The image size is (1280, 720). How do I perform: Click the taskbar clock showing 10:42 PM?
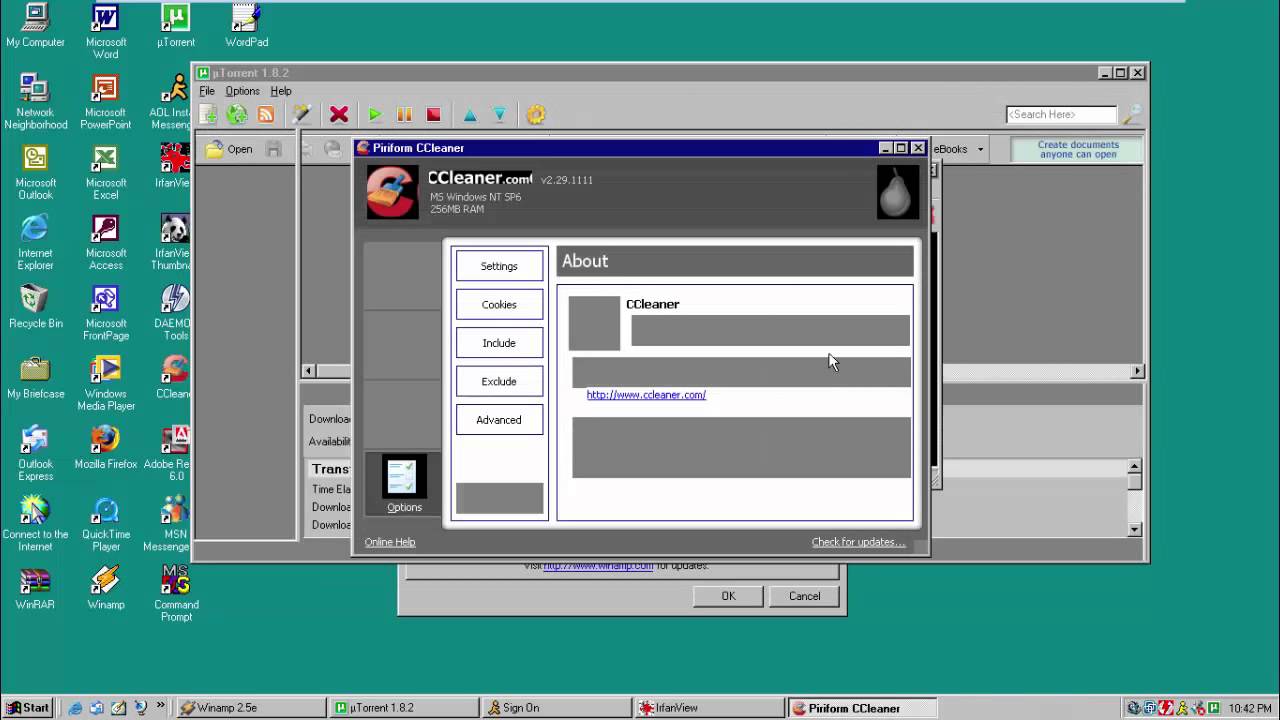[x=1250, y=708]
